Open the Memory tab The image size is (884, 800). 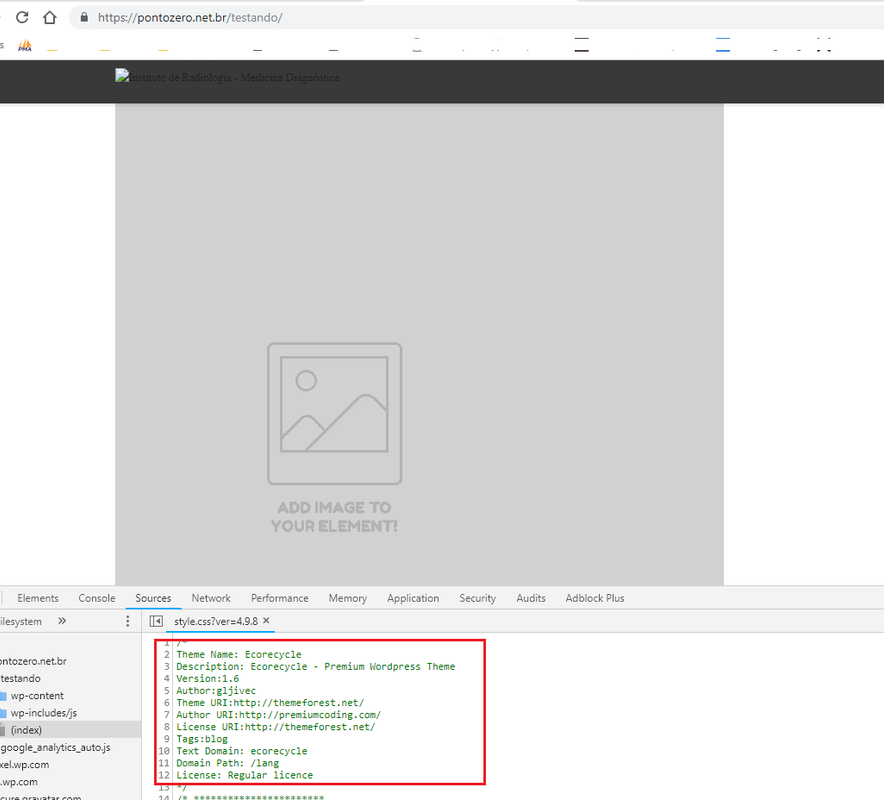click(x=348, y=598)
